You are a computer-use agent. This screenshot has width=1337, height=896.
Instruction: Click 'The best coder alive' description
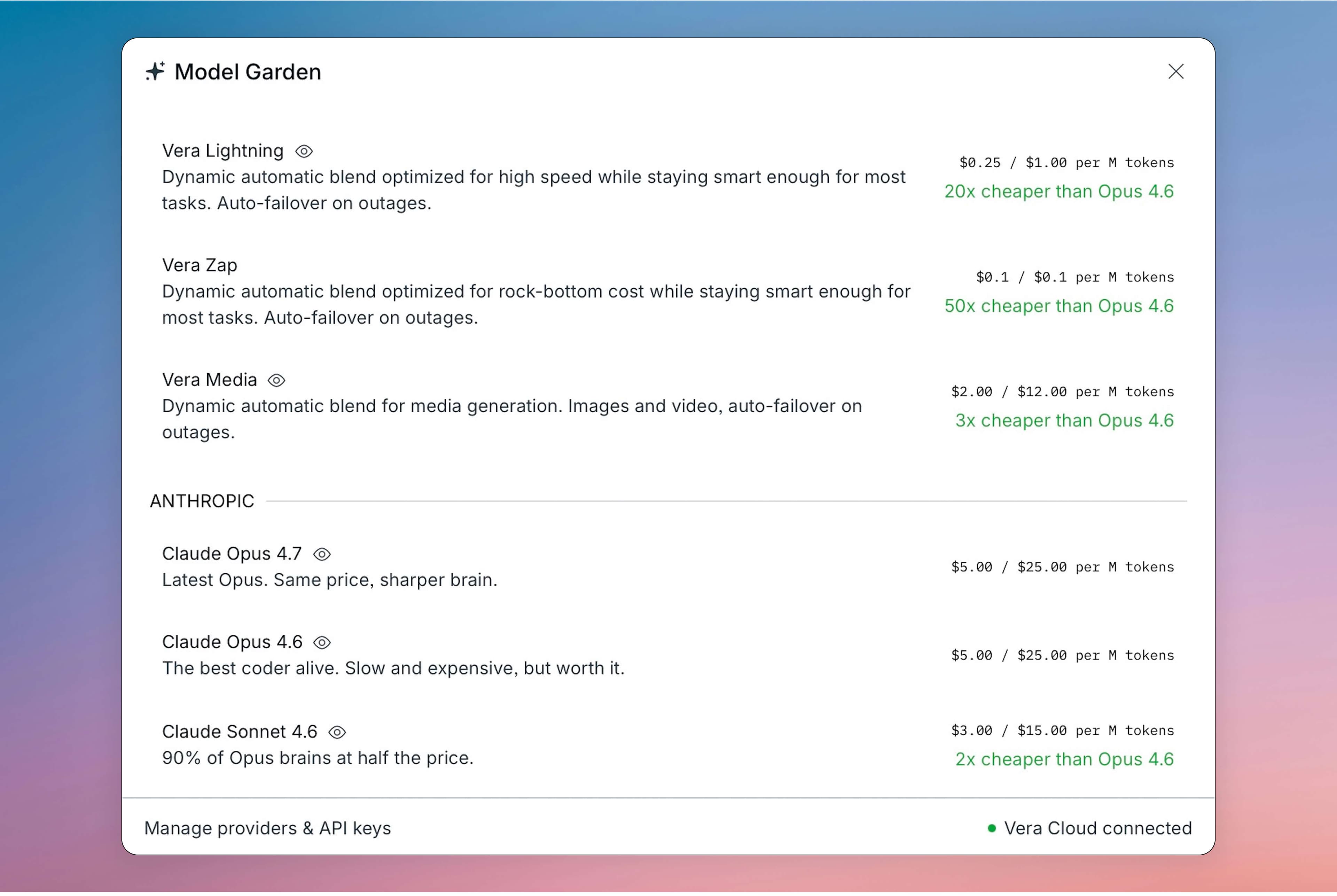[x=393, y=669]
